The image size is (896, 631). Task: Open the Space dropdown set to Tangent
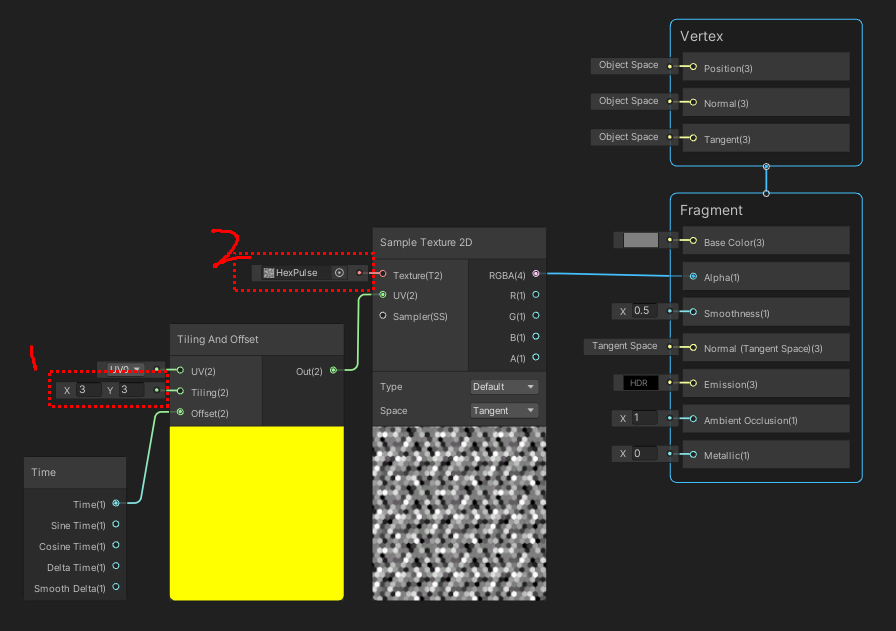coord(504,410)
